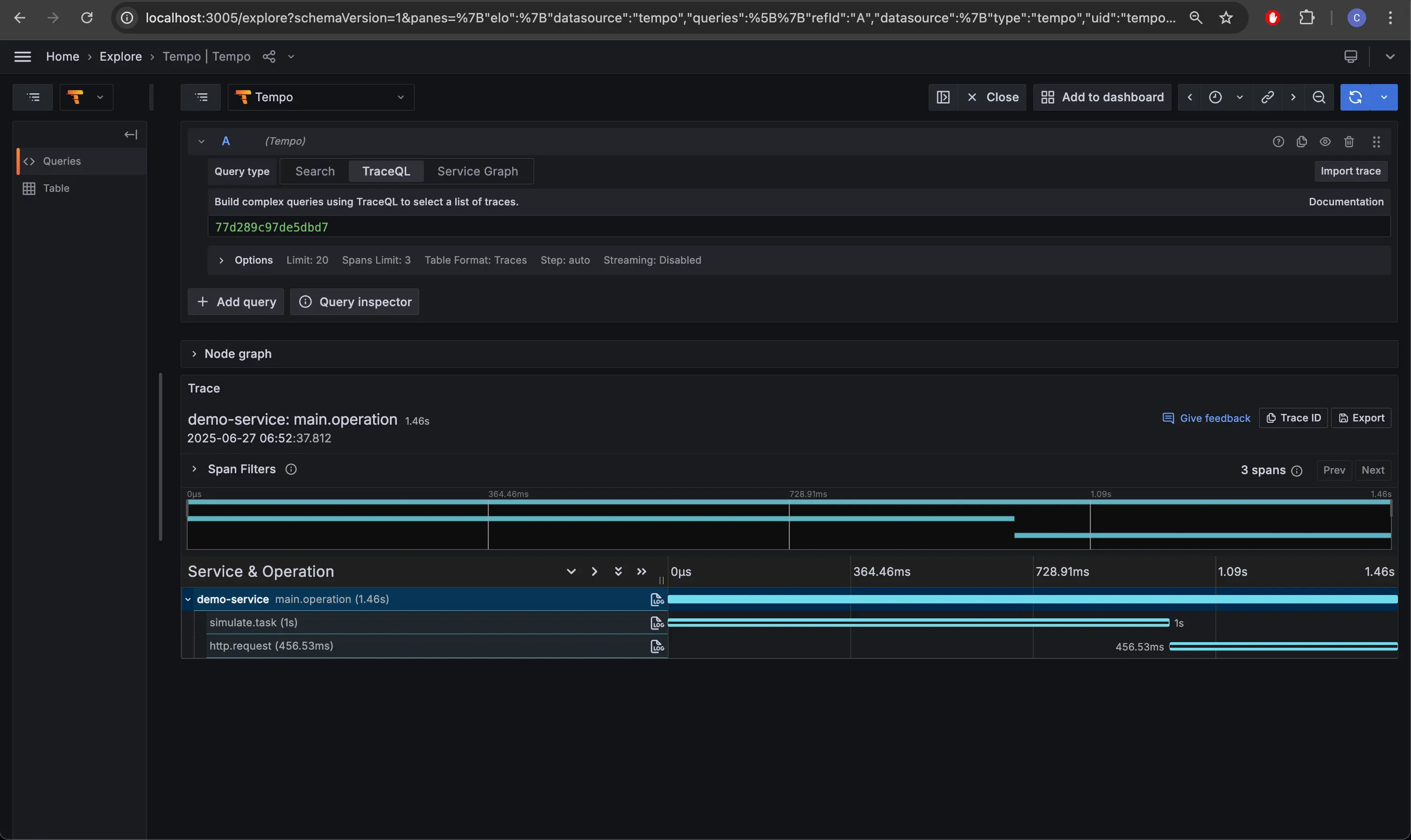Screen dimensions: 1411x840
Task: Delete query A with the trash icon
Action: coord(1349,141)
